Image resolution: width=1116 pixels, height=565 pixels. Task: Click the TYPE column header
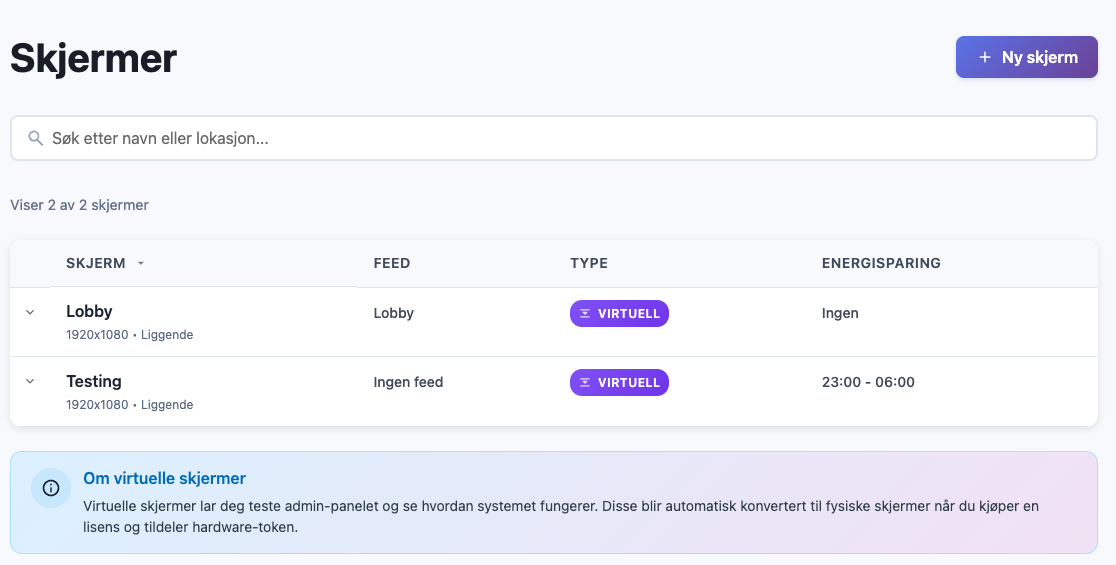click(x=589, y=263)
